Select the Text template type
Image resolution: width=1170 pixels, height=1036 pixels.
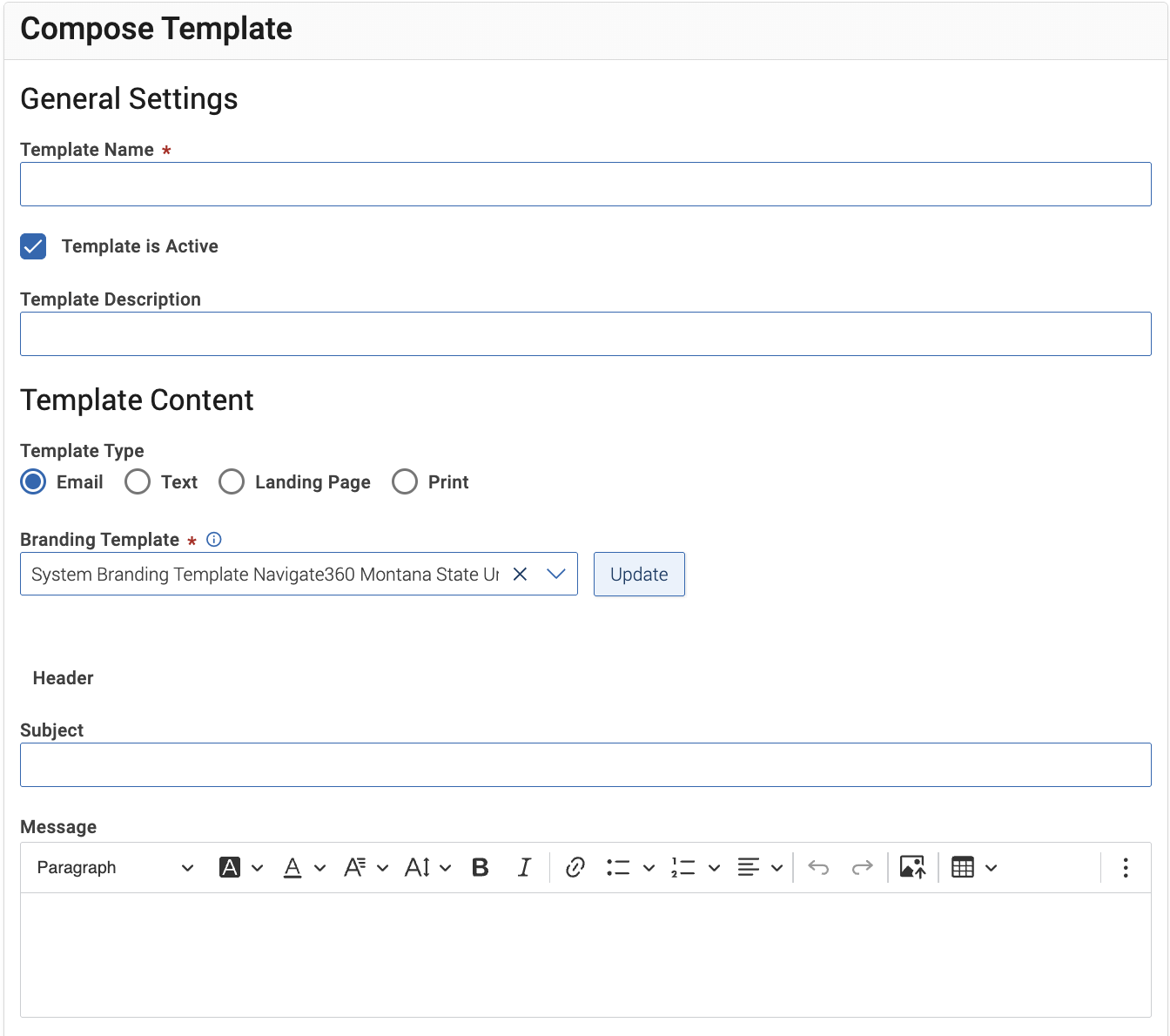(138, 481)
